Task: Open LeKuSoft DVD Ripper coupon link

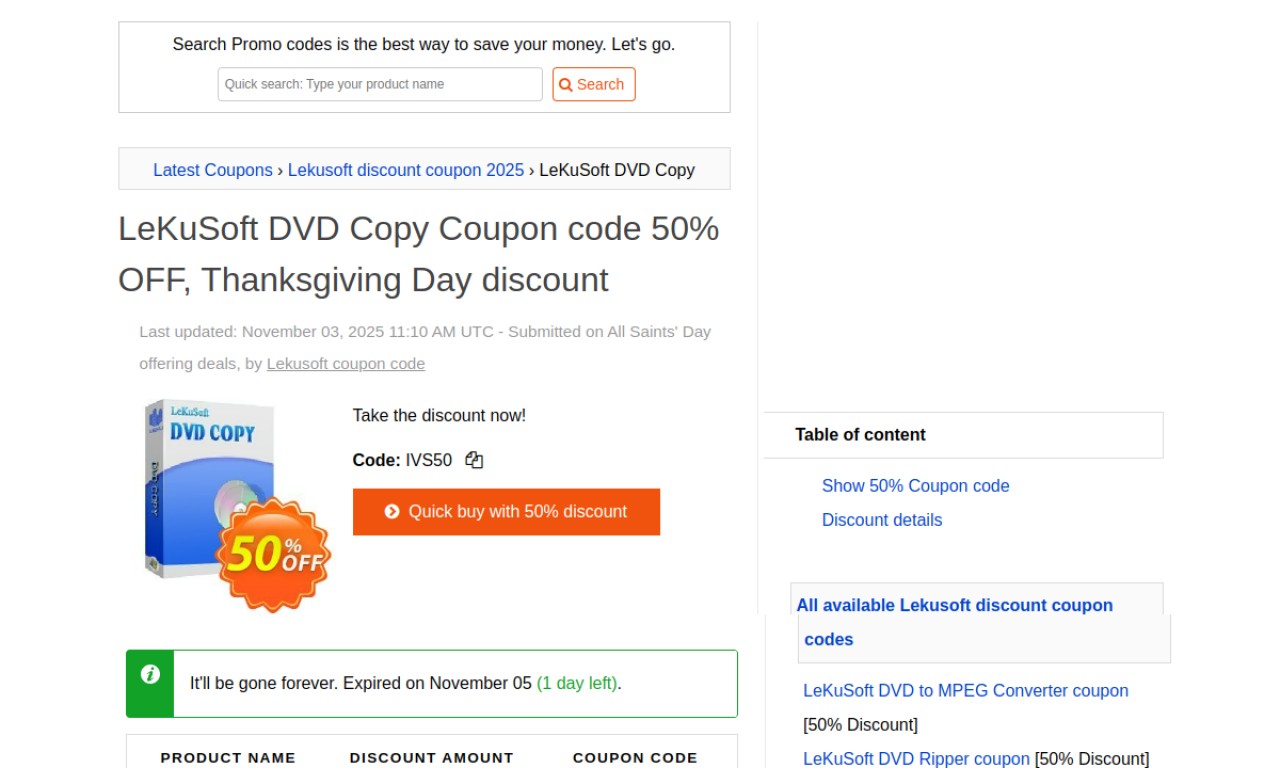Action: (916, 759)
